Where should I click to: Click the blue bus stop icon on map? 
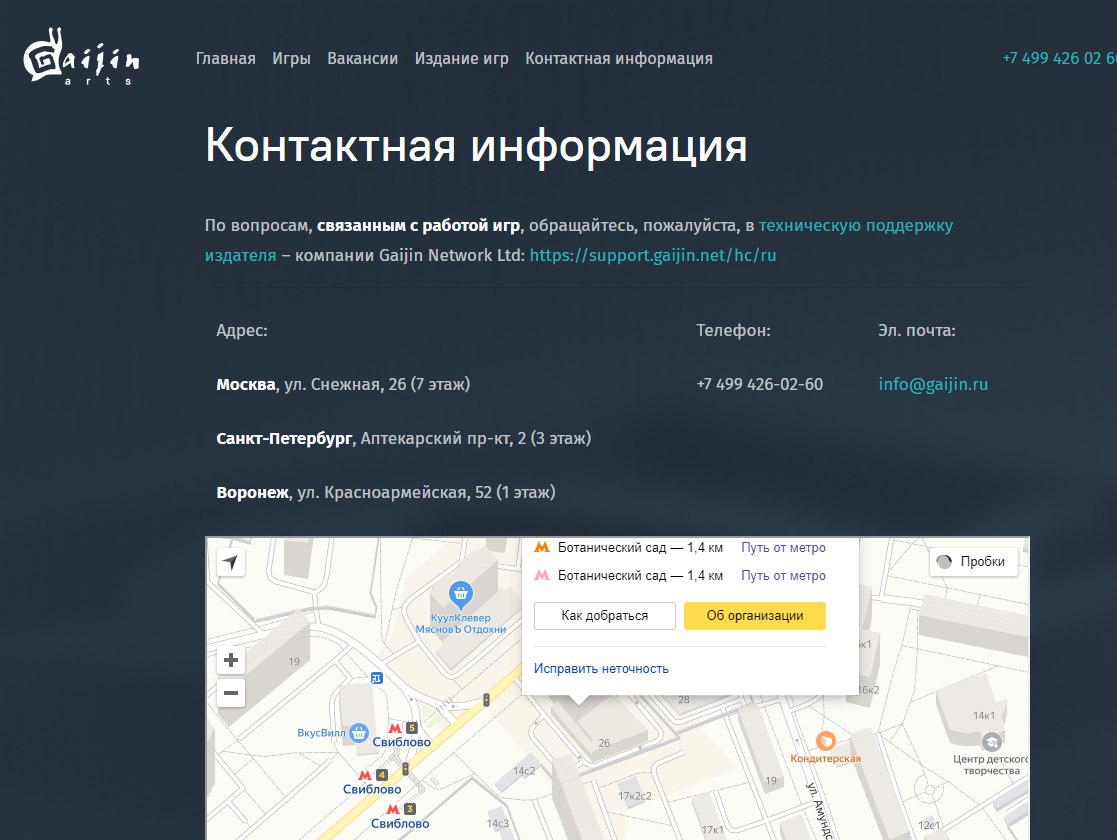pos(377,678)
